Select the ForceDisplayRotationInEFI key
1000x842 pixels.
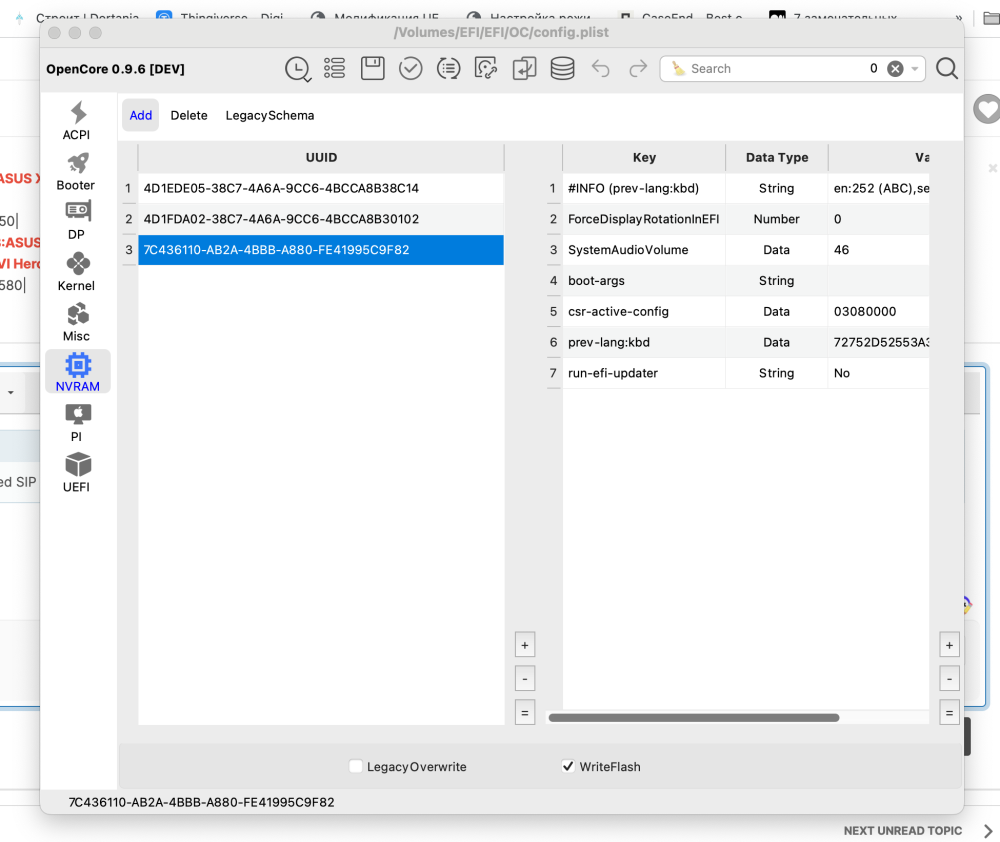pyautogui.click(x=644, y=219)
